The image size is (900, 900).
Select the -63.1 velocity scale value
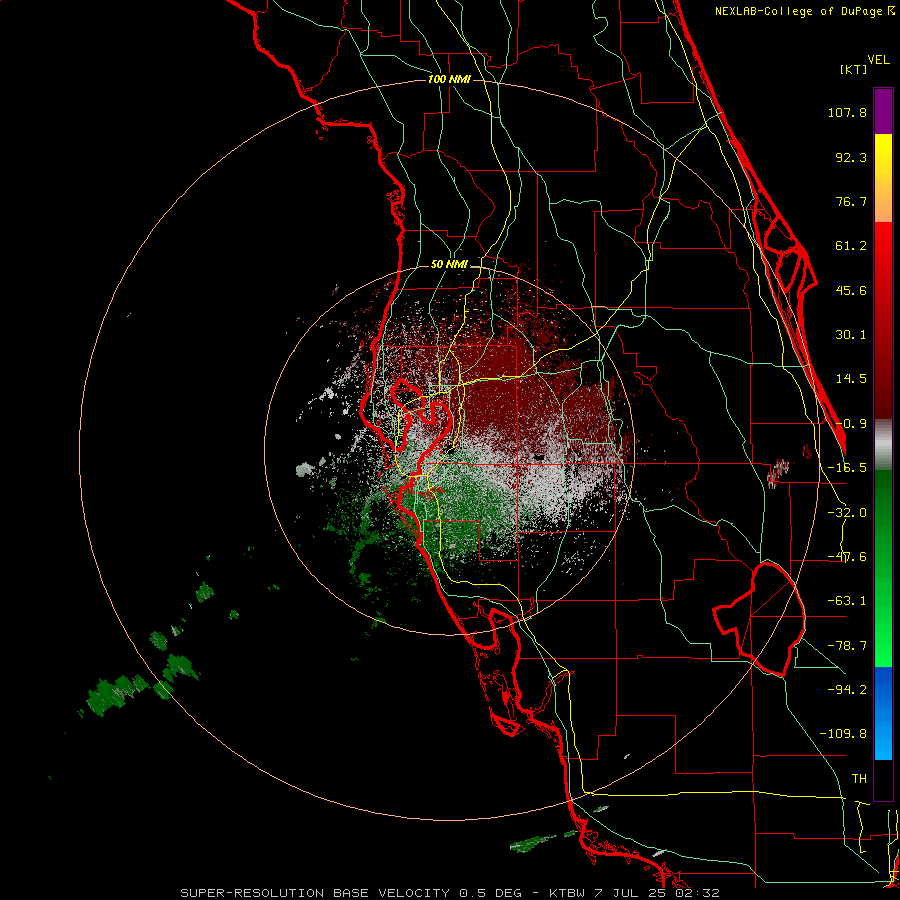click(x=847, y=601)
